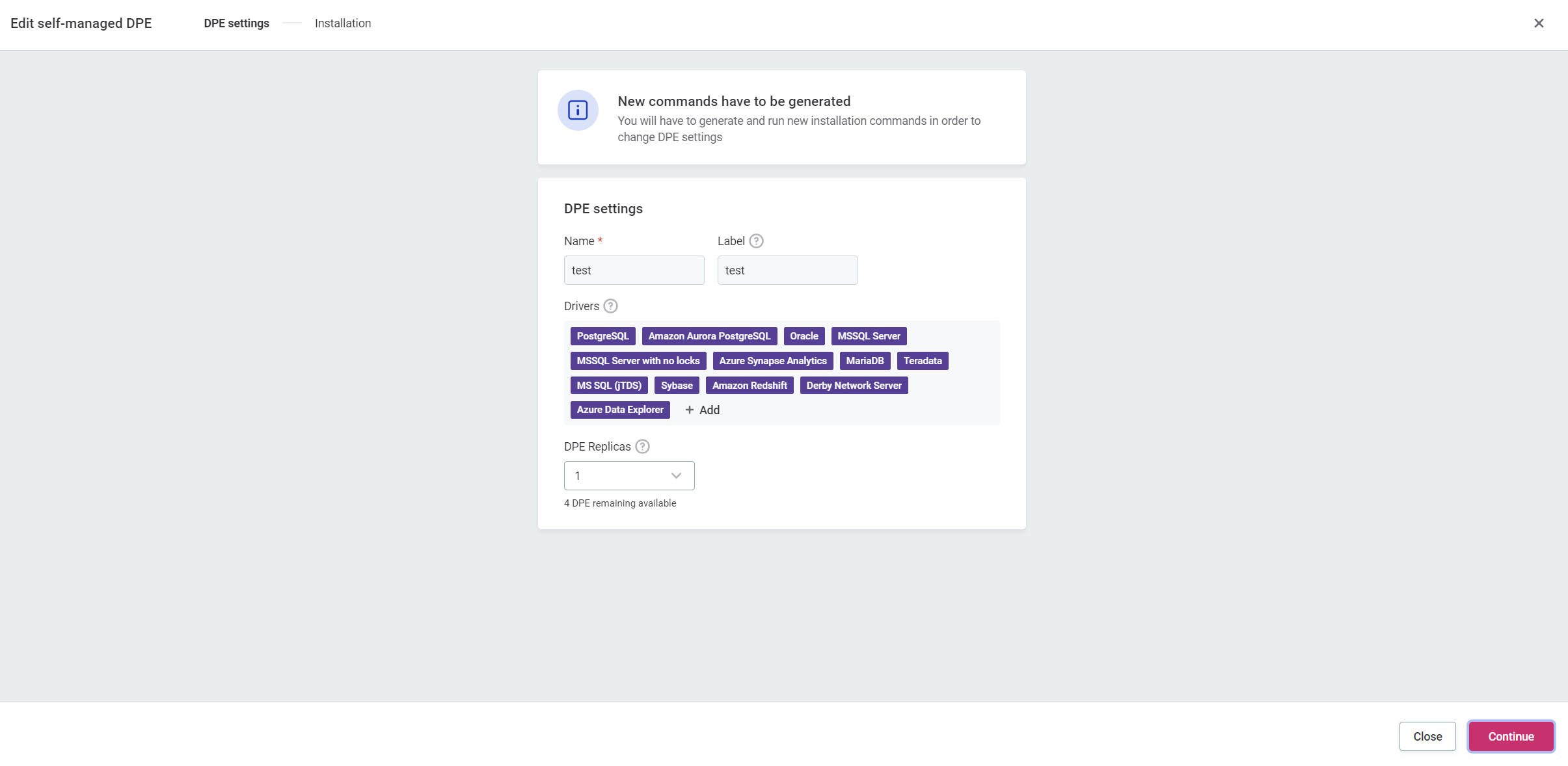This screenshot has width=1568, height=766.
Task: Open the DPE Replicas dropdown
Action: (629, 476)
